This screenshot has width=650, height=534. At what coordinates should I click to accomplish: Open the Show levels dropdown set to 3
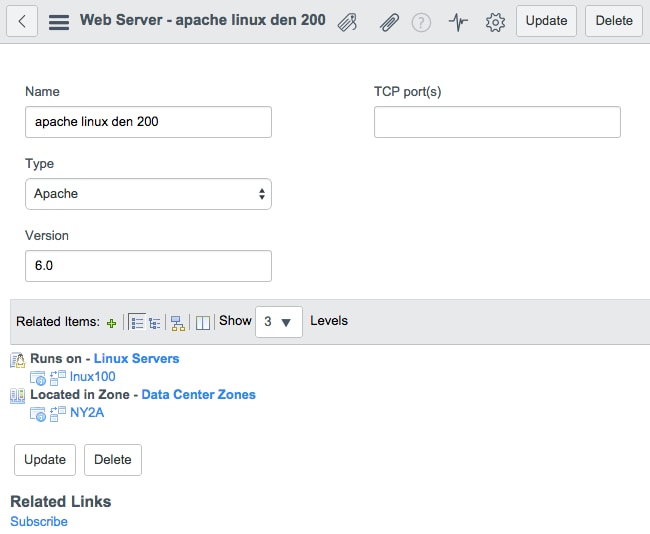pos(279,322)
